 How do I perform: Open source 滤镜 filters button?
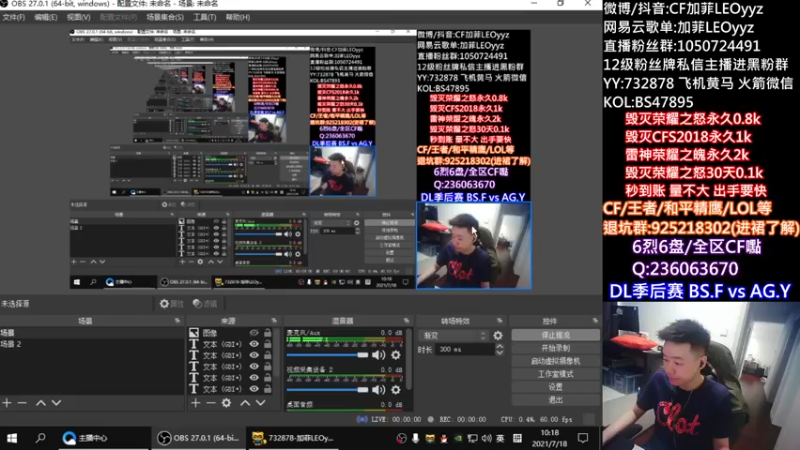205,304
